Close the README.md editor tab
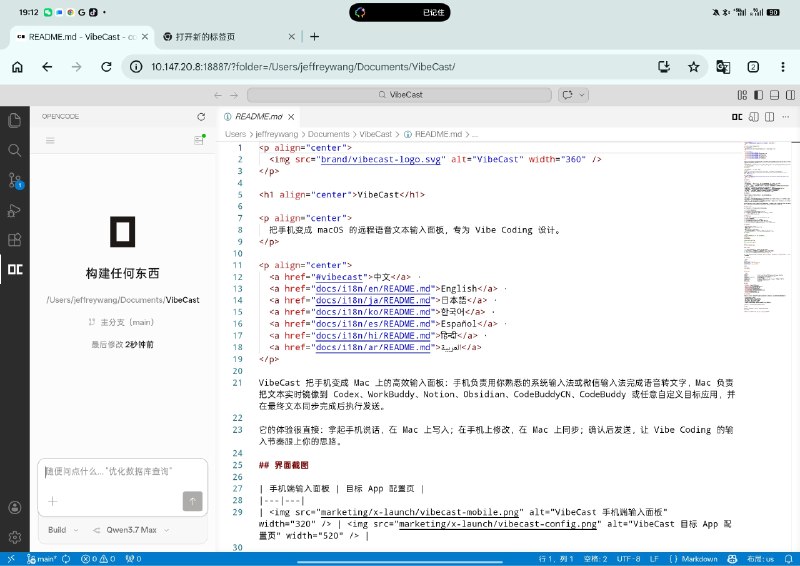Viewport: 800px width, 566px height. pyautogui.click(x=291, y=117)
